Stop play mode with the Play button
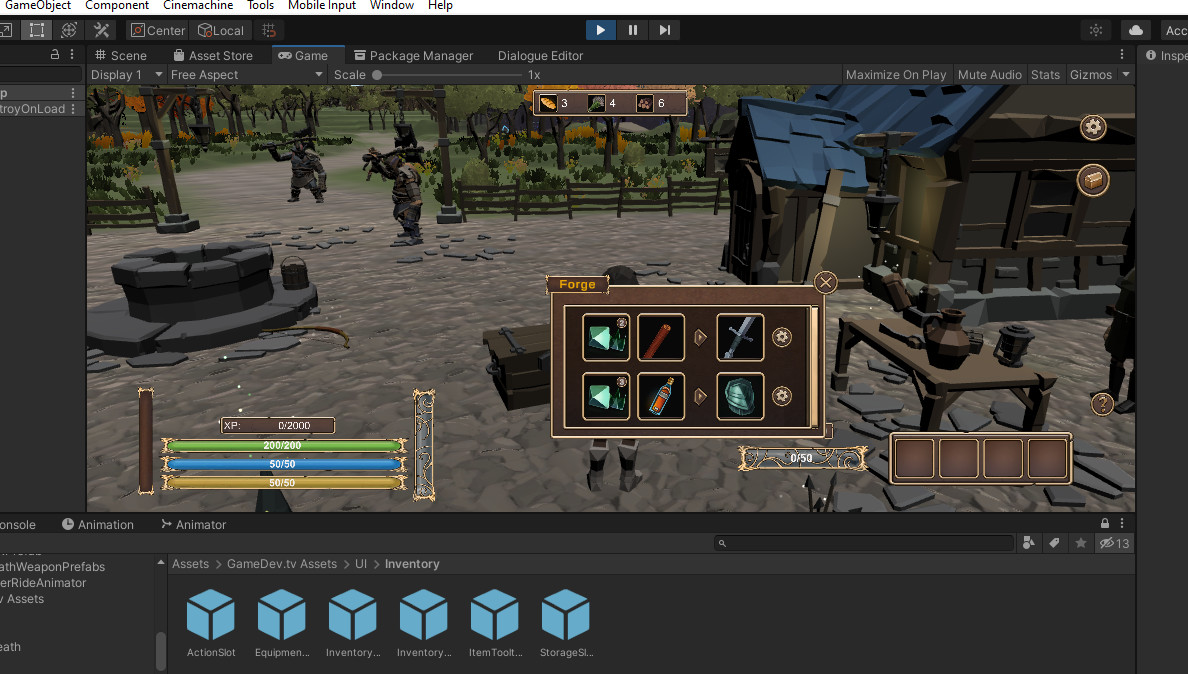 (x=600, y=30)
